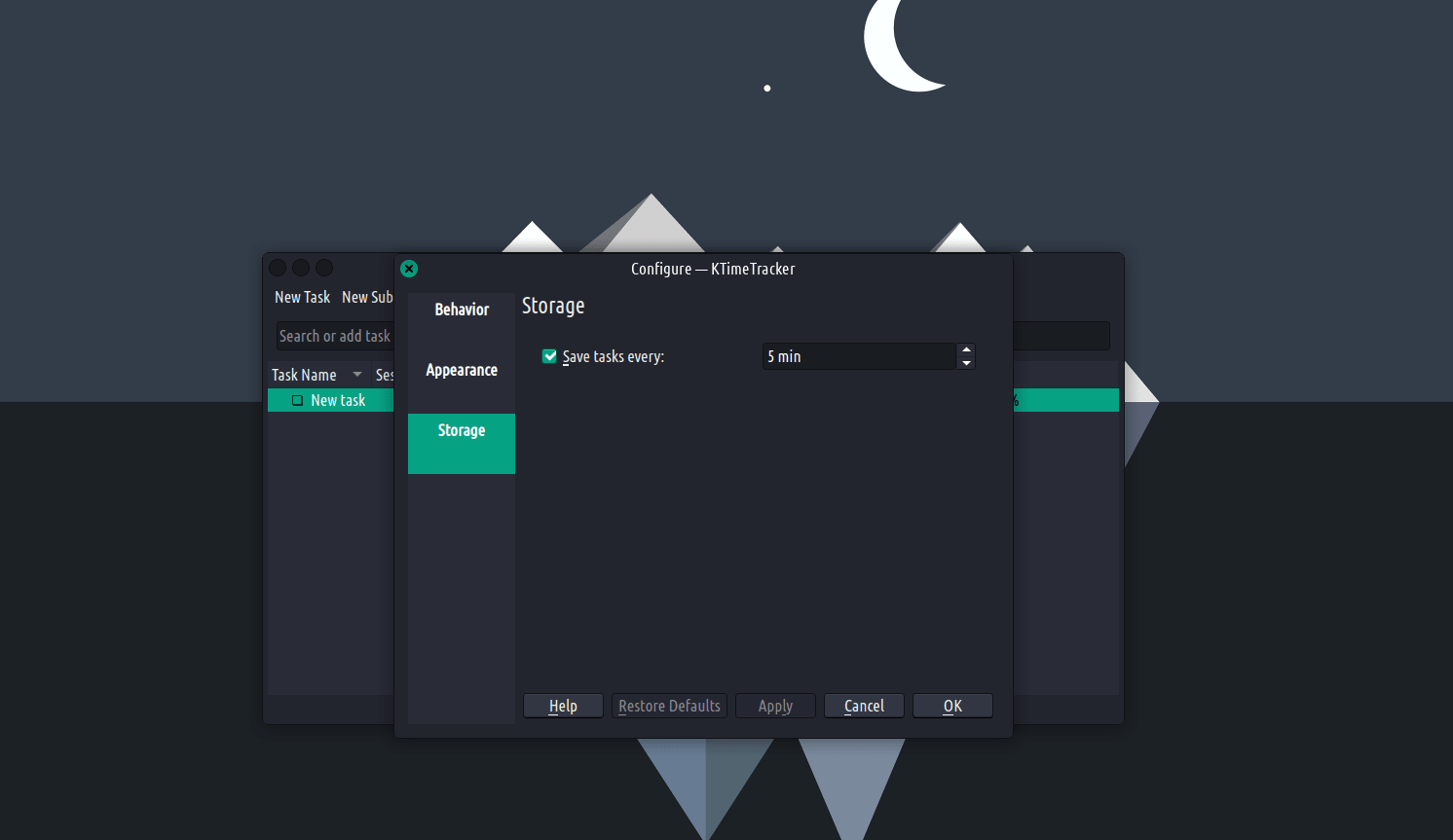Close the Configure KTimeTracker dialog
The height and width of the screenshot is (840, 1453).
coord(409,269)
